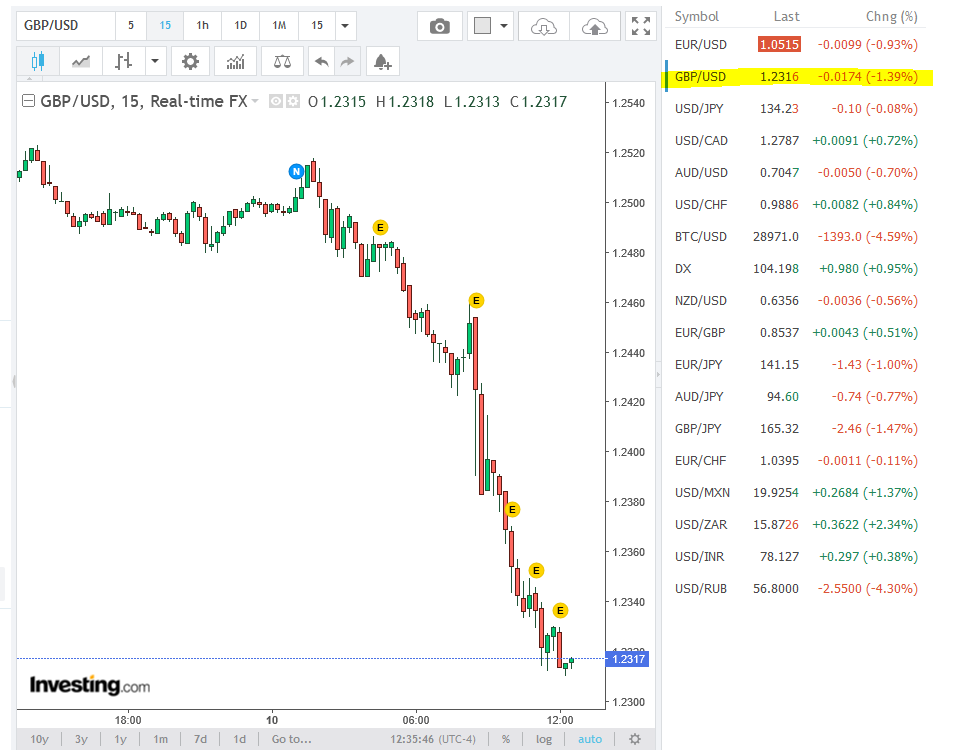Select the USD/JPY row in the watchlist
Image resolution: width=975 pixels, height=750 pixels.
tap(796, 109)
